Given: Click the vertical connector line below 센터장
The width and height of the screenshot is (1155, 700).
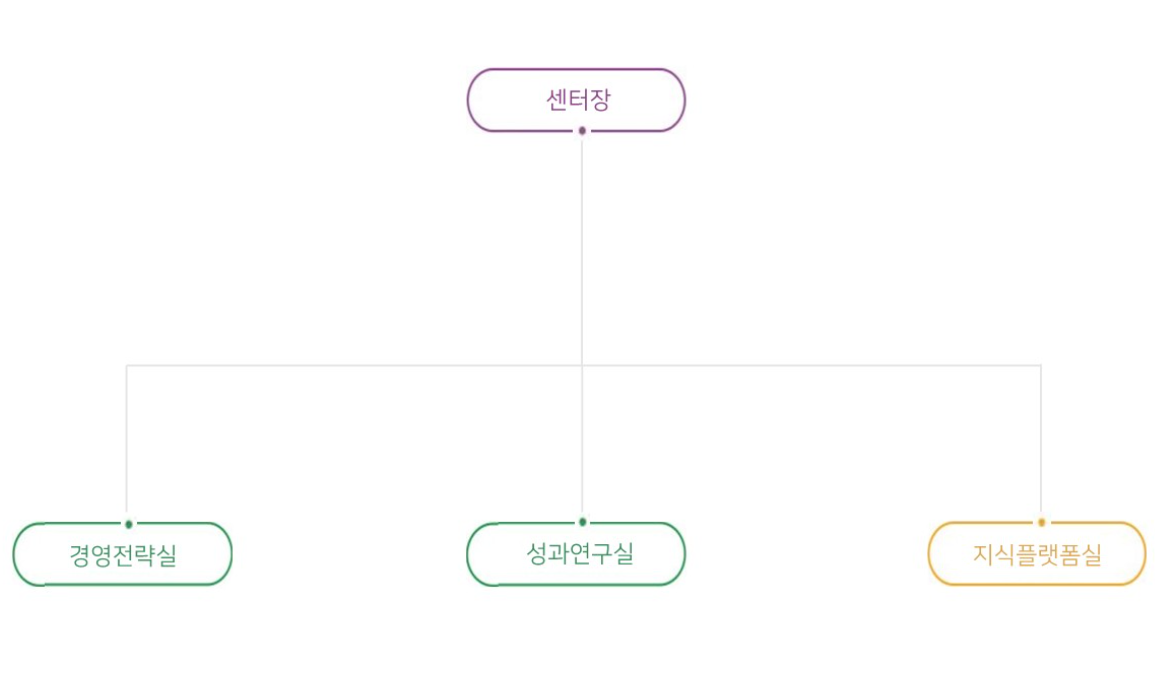Looking at the screenshot, I should coord(582,250).
